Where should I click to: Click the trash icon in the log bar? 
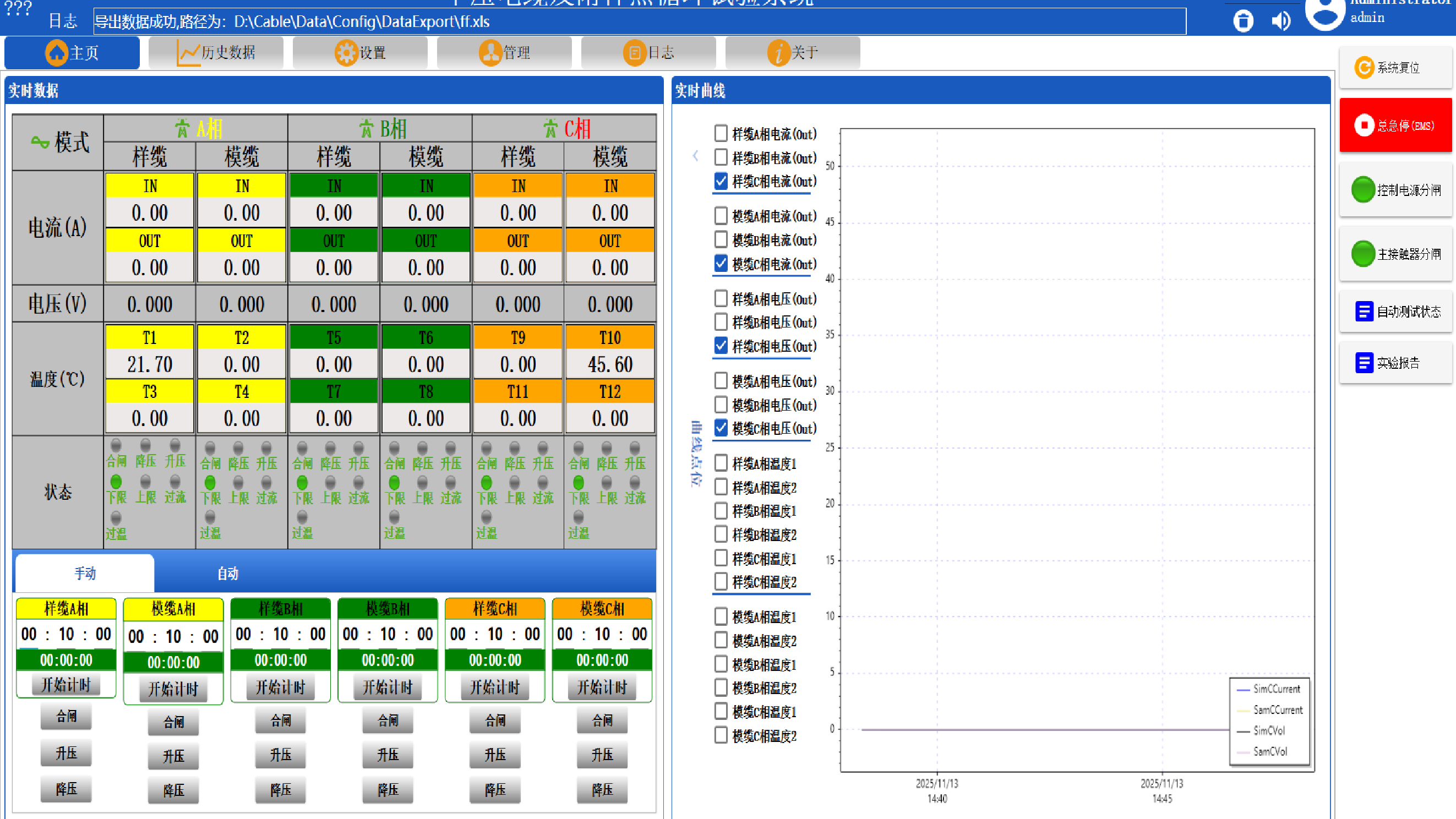[1242, 21]
